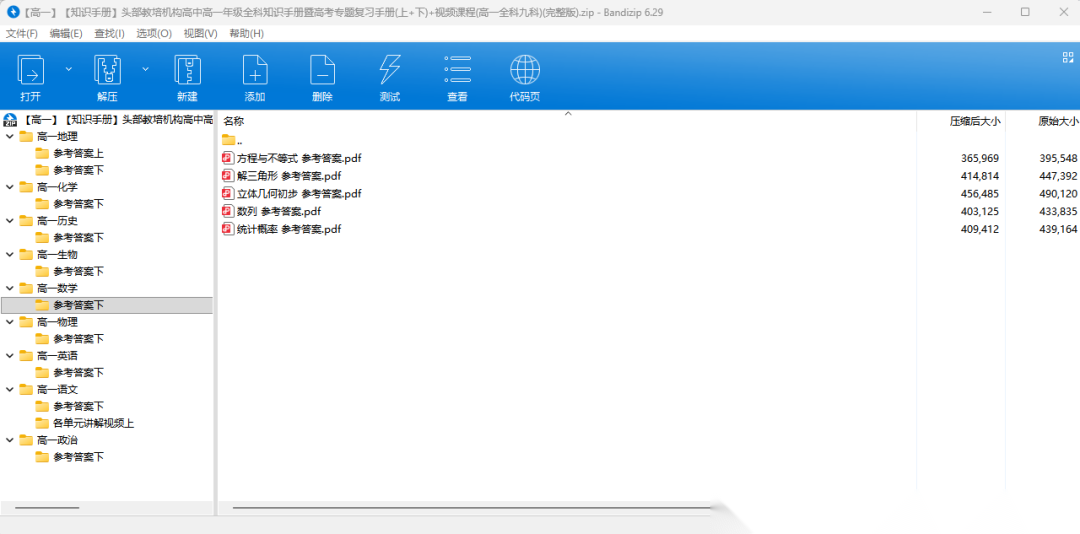This screenshot has width=1080, height=534.
Task: Click the file list horizontal scrollbar
Action: pyautogui.click(x=470, y=508)
